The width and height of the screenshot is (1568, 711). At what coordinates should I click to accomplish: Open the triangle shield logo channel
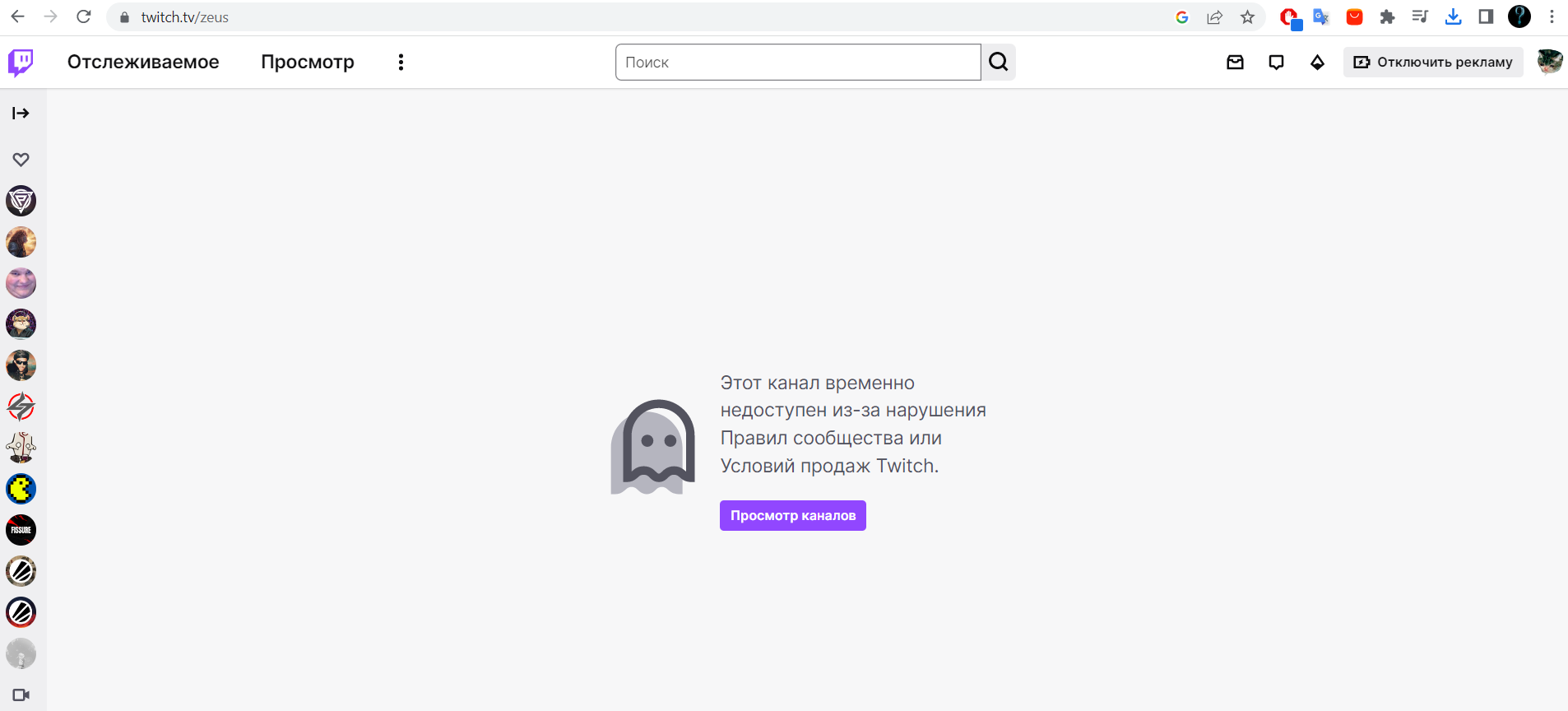tap(21, 201)
